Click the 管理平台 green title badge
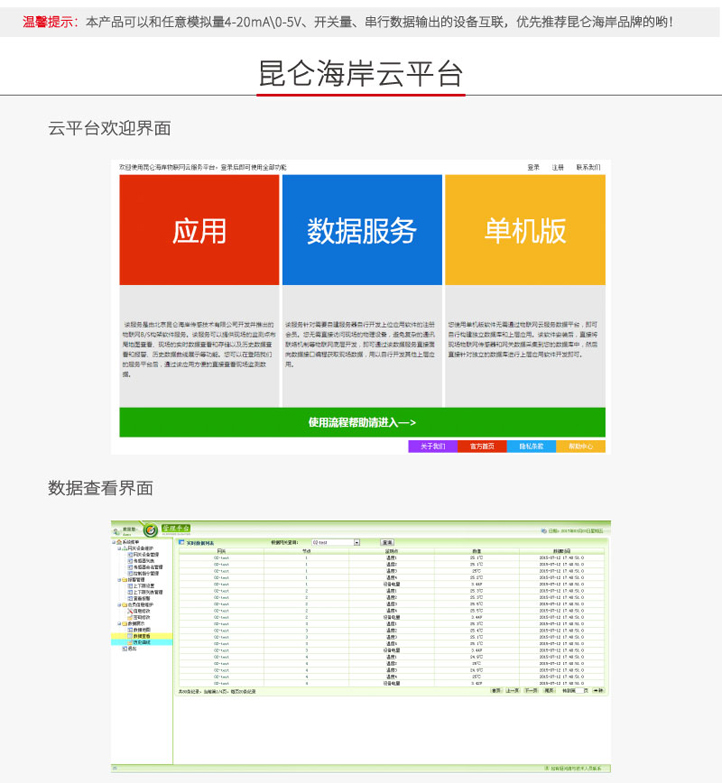Screen dimensions: 722x783 (x=176, y=528)
